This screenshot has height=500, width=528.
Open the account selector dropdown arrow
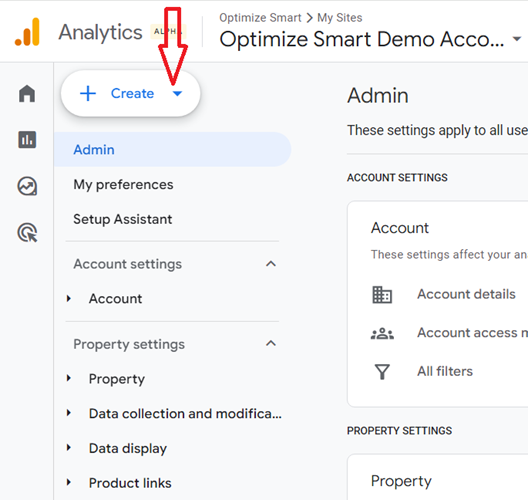(x=517, y=39)
